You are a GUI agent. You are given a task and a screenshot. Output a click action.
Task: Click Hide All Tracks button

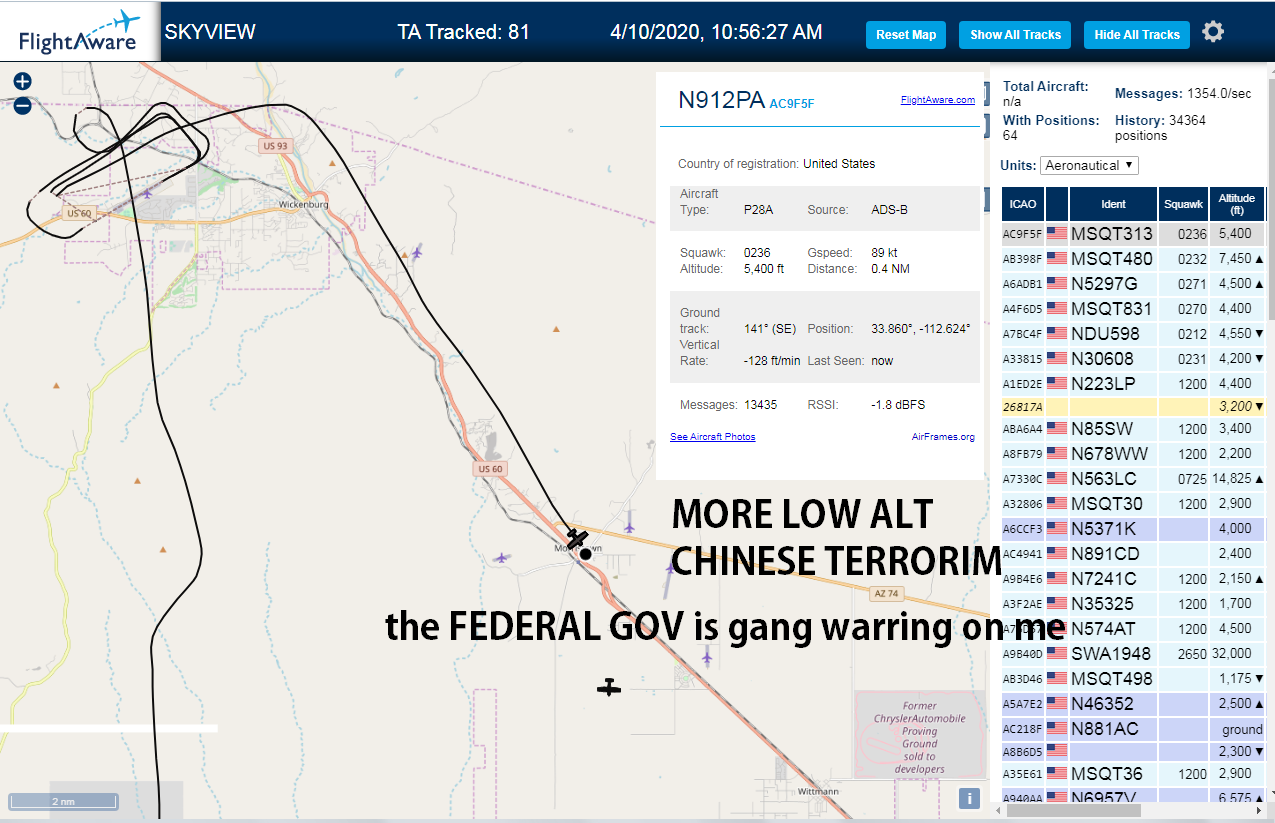click(x=1137, y=35)
